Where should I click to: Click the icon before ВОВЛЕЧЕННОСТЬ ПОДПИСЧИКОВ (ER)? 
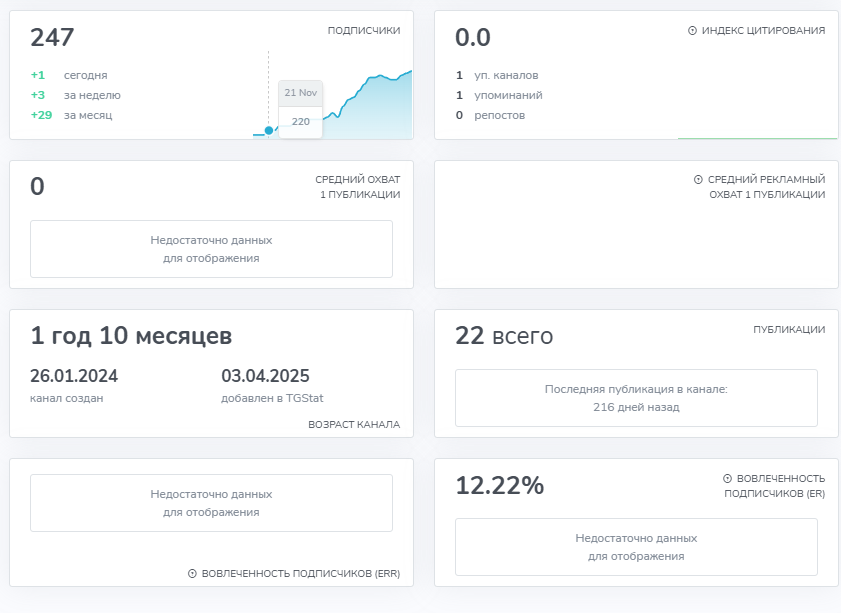(x=727, y=479)
